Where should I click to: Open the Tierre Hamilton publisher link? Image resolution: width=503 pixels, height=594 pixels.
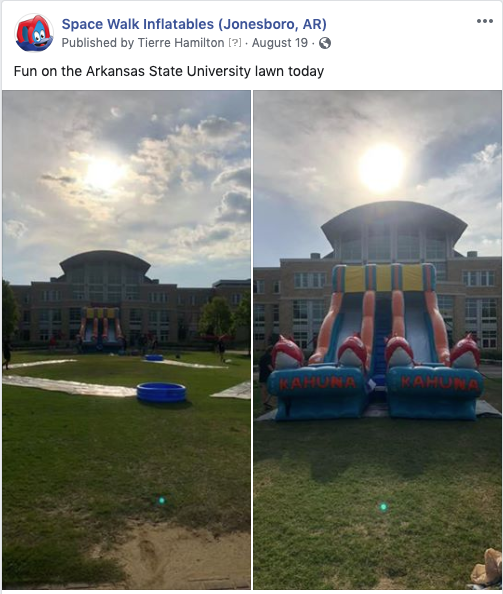[181, 43]
